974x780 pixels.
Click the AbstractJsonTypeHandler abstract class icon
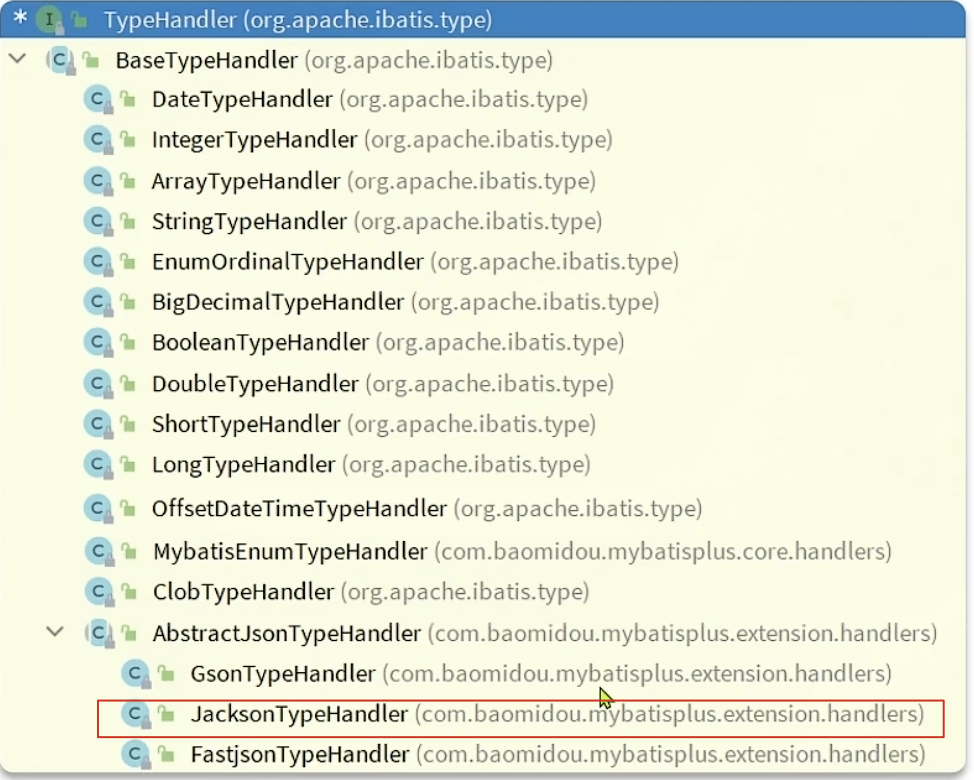pyautogui.click(x=99, y=634)
